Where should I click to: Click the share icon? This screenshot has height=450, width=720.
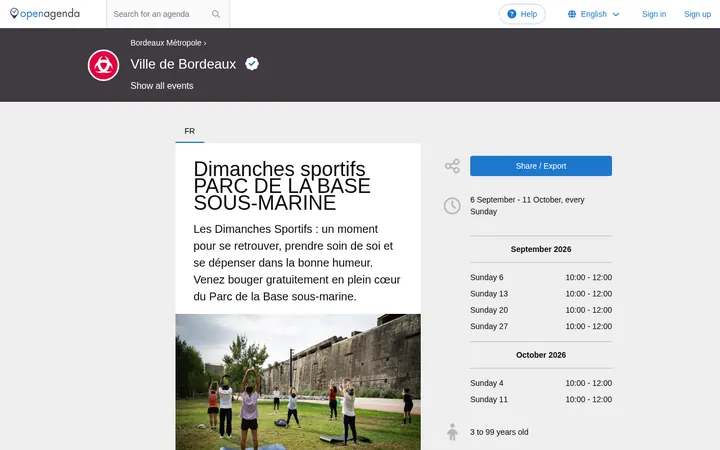(x=452, y=166)
